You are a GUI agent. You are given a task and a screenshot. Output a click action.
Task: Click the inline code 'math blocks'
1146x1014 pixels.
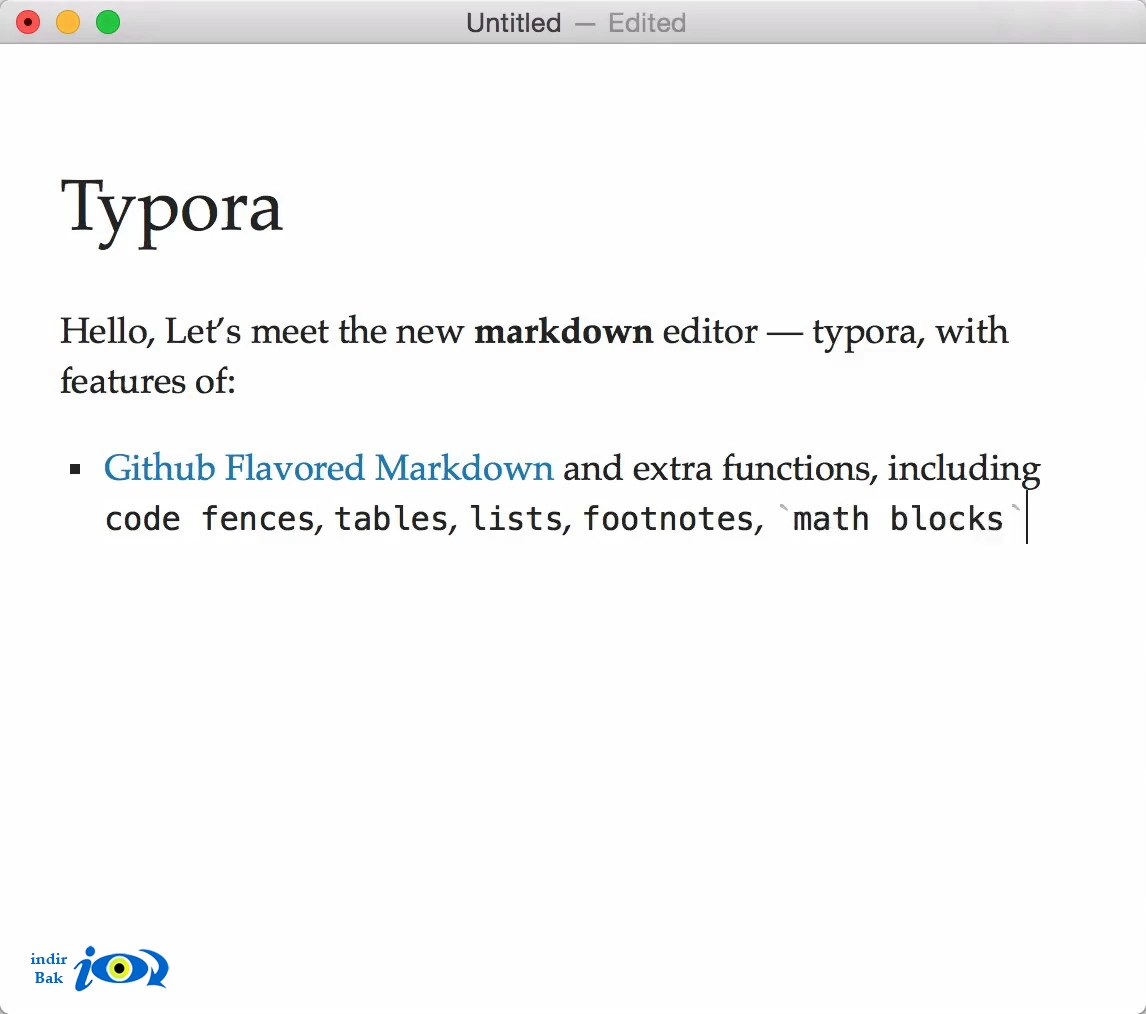(898, 519)
